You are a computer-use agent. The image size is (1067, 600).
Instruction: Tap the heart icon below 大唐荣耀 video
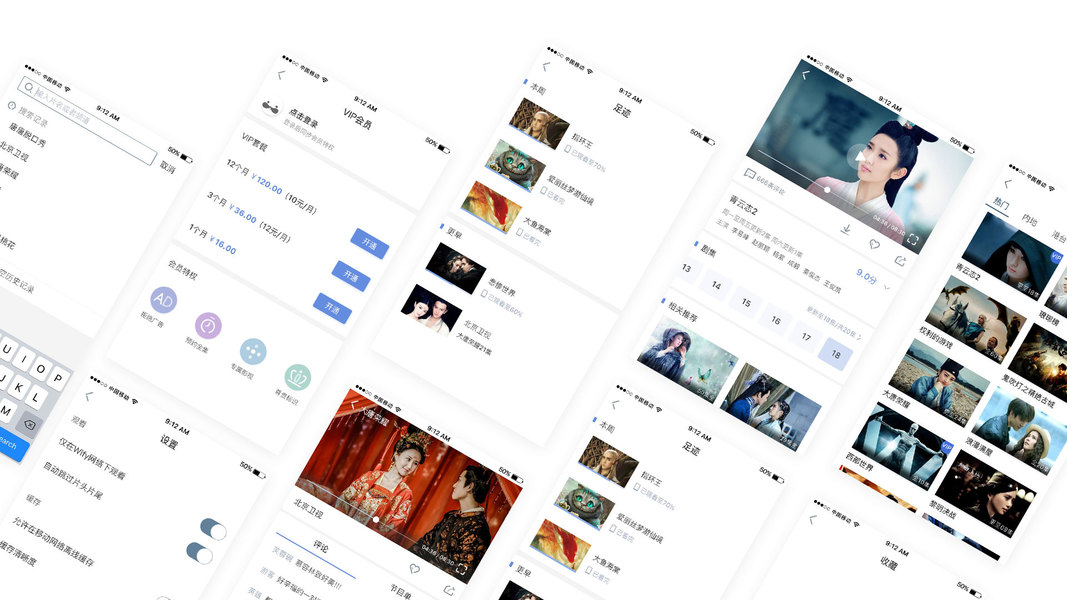point(414,568)
